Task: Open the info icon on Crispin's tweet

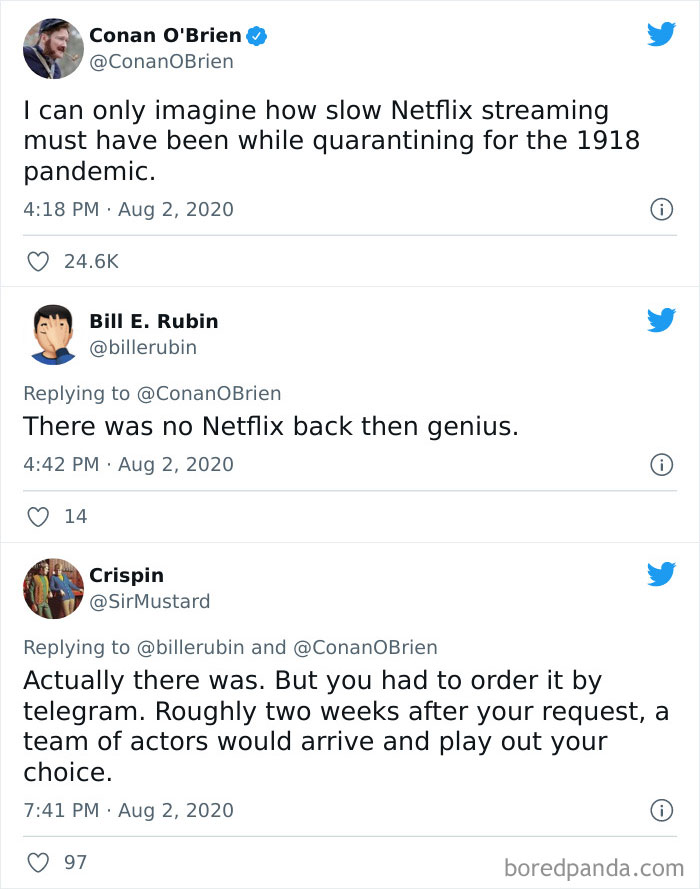Action: point(662,811)
